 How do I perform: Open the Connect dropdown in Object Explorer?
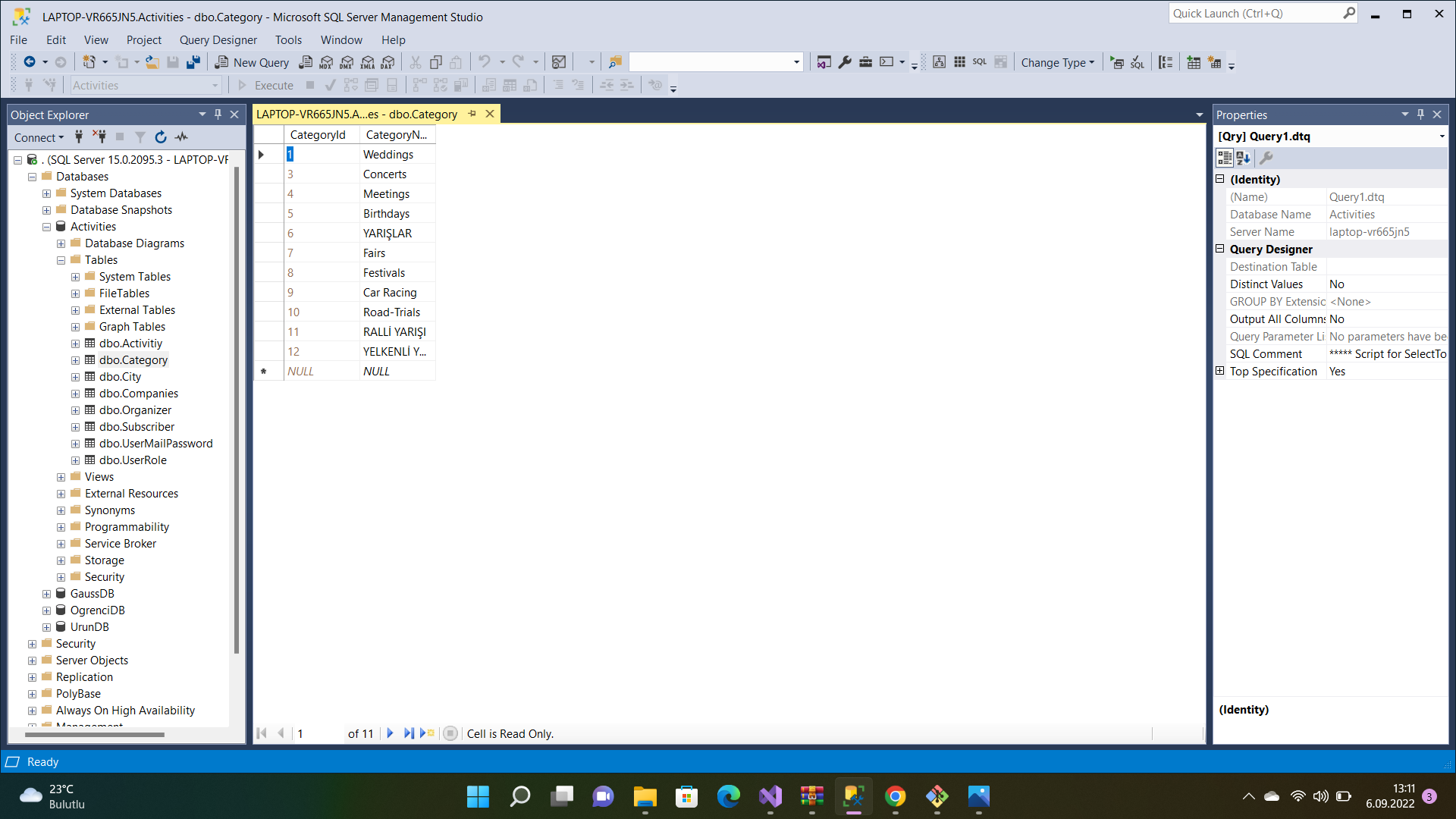pyautogui.click(x=39, y=137)
